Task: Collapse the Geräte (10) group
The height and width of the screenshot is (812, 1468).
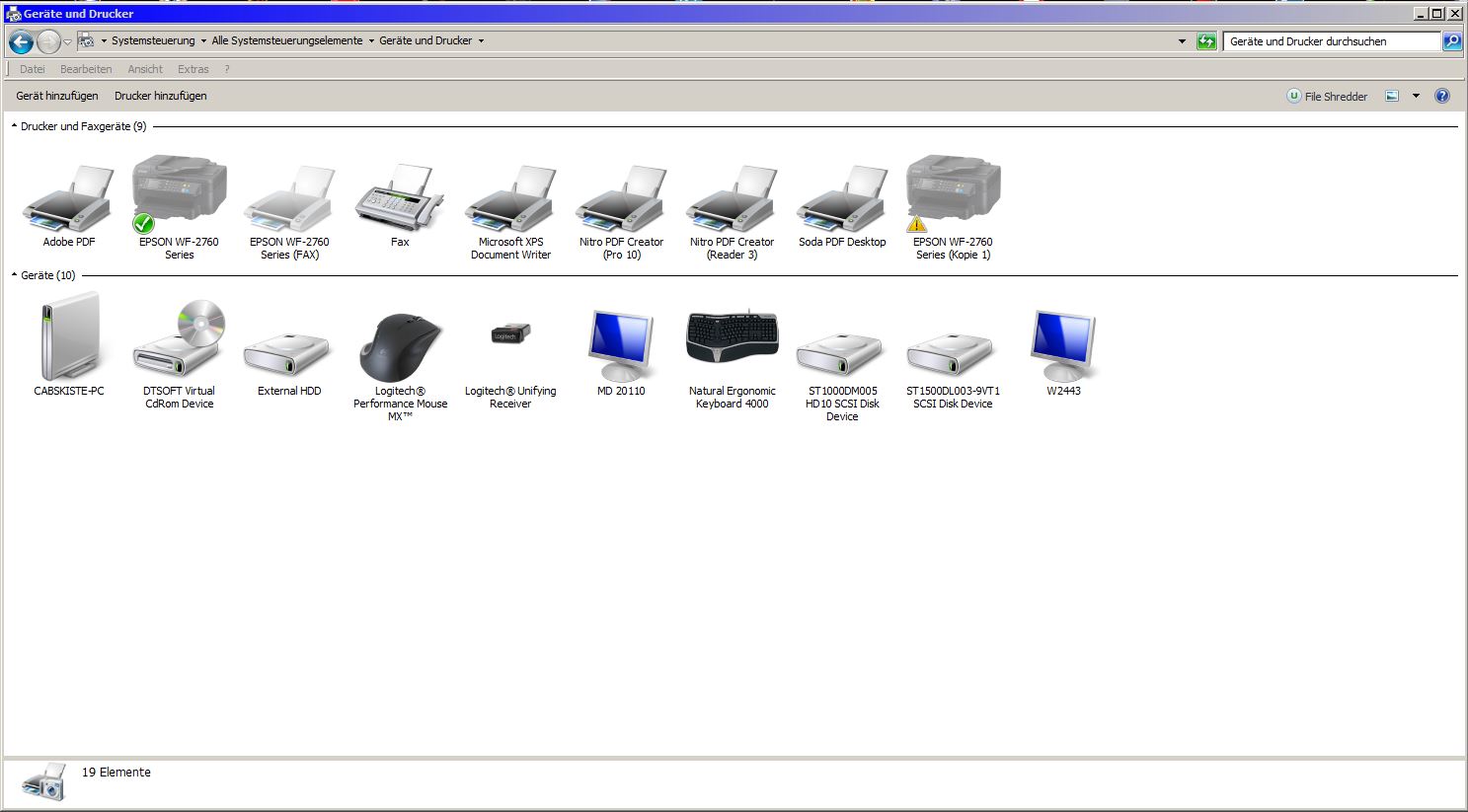Action: pyautogui.click(x=14, y=275)
